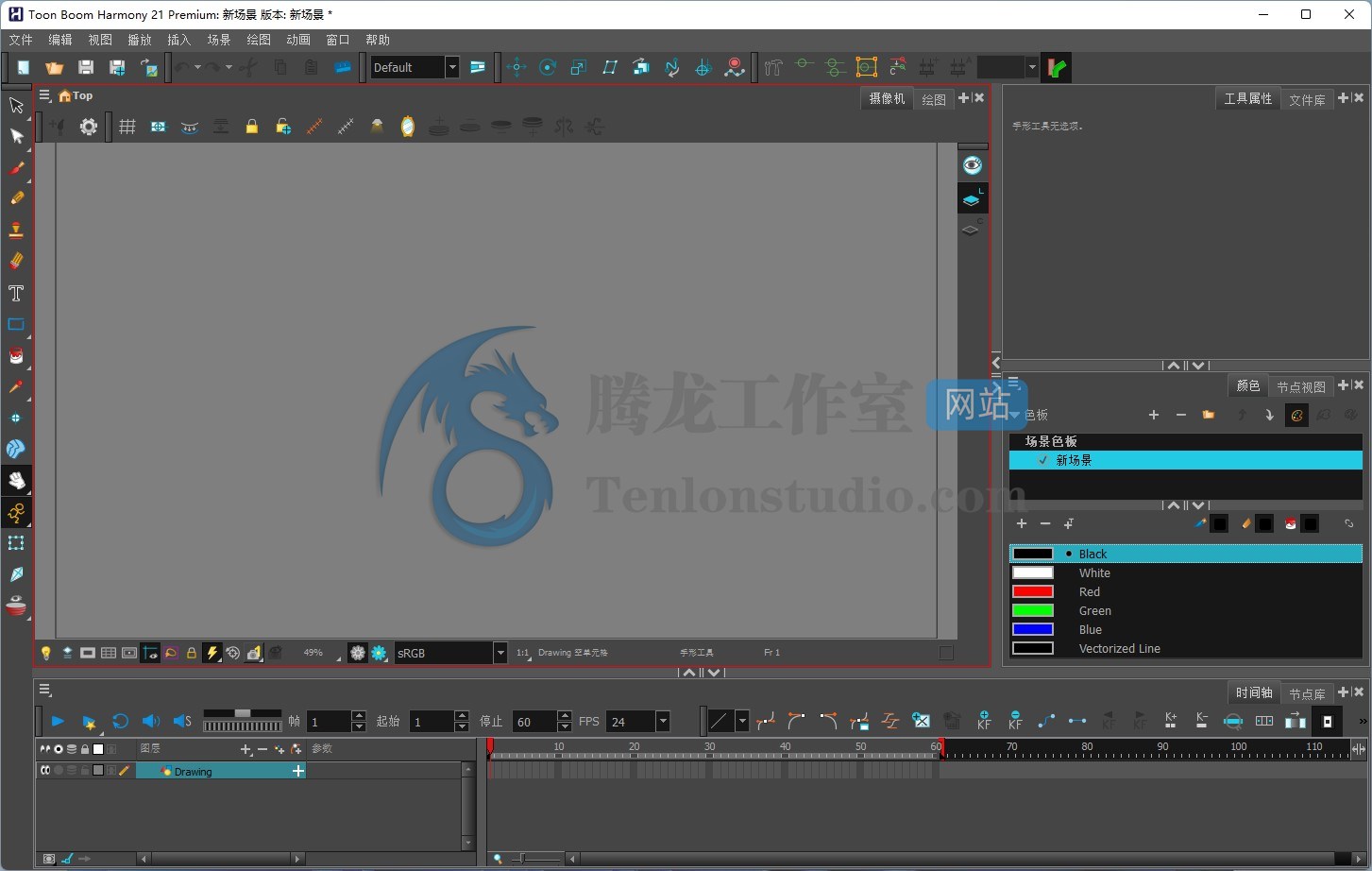Click frame 30 on timeline ruler
1372x871 pixels.
[709, 747]
